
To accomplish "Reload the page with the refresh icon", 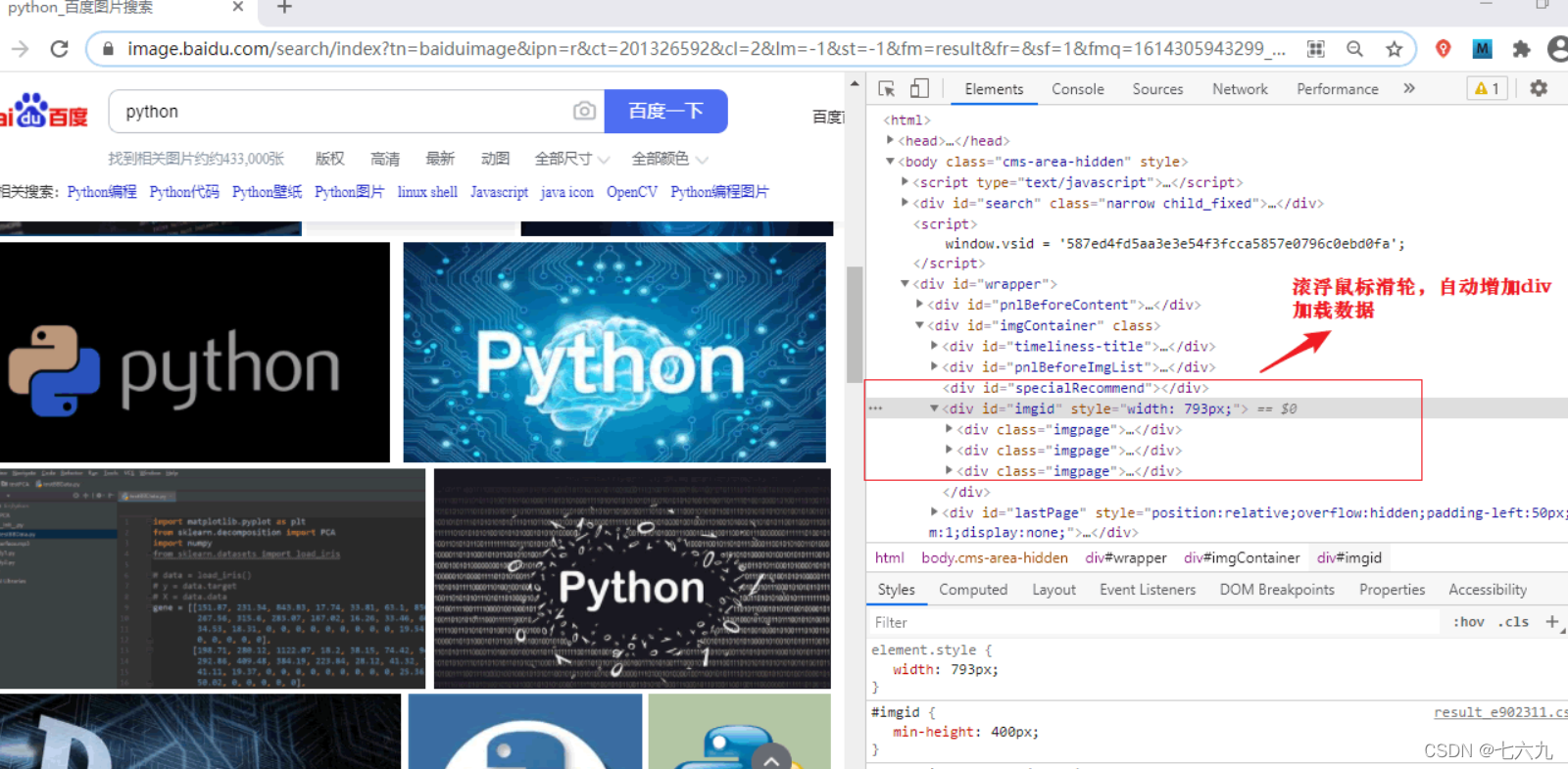I will click(59, 49).
